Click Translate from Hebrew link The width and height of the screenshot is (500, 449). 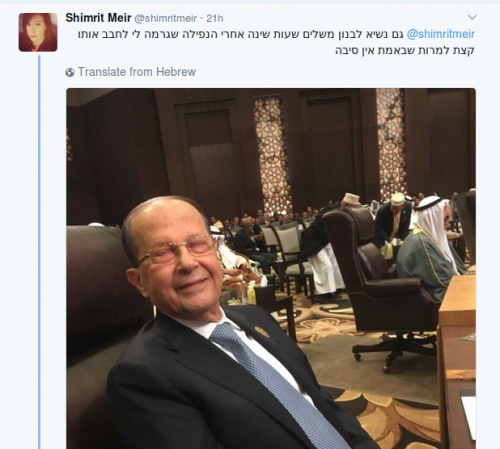point(137,72)
